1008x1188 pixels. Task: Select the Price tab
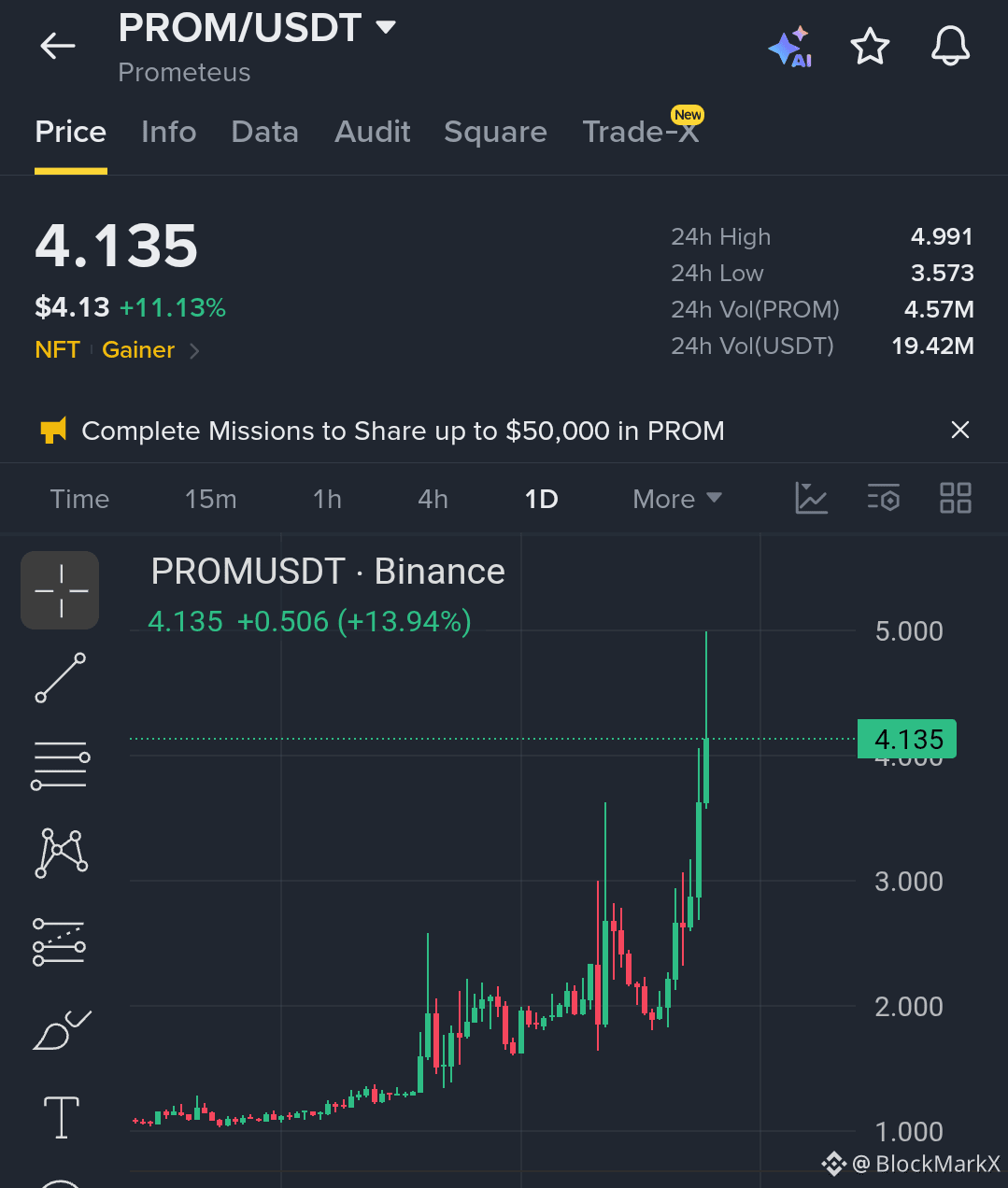coord(71,132)
